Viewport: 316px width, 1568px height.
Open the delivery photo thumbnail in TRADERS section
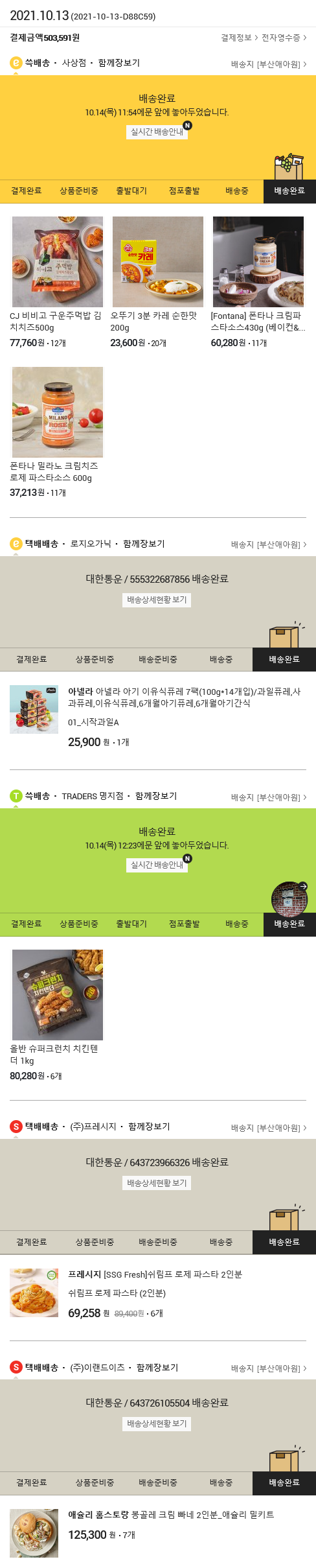[289, 899]
